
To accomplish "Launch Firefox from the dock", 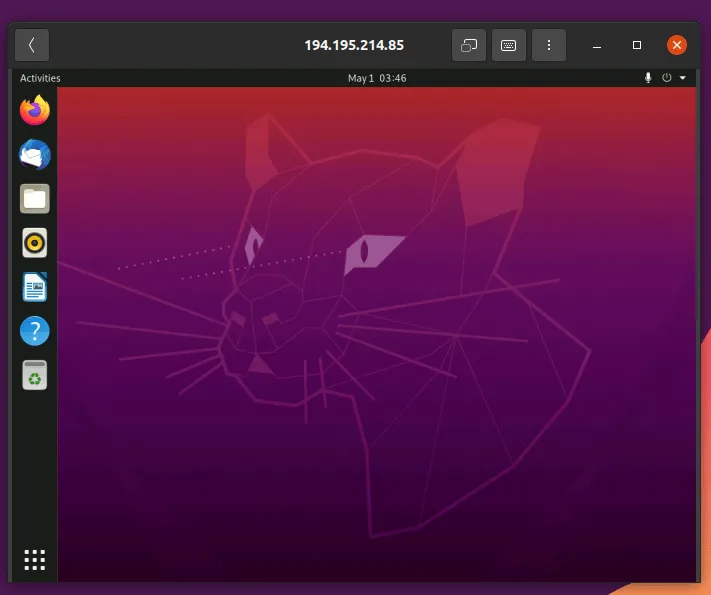I will click(35, 110).
